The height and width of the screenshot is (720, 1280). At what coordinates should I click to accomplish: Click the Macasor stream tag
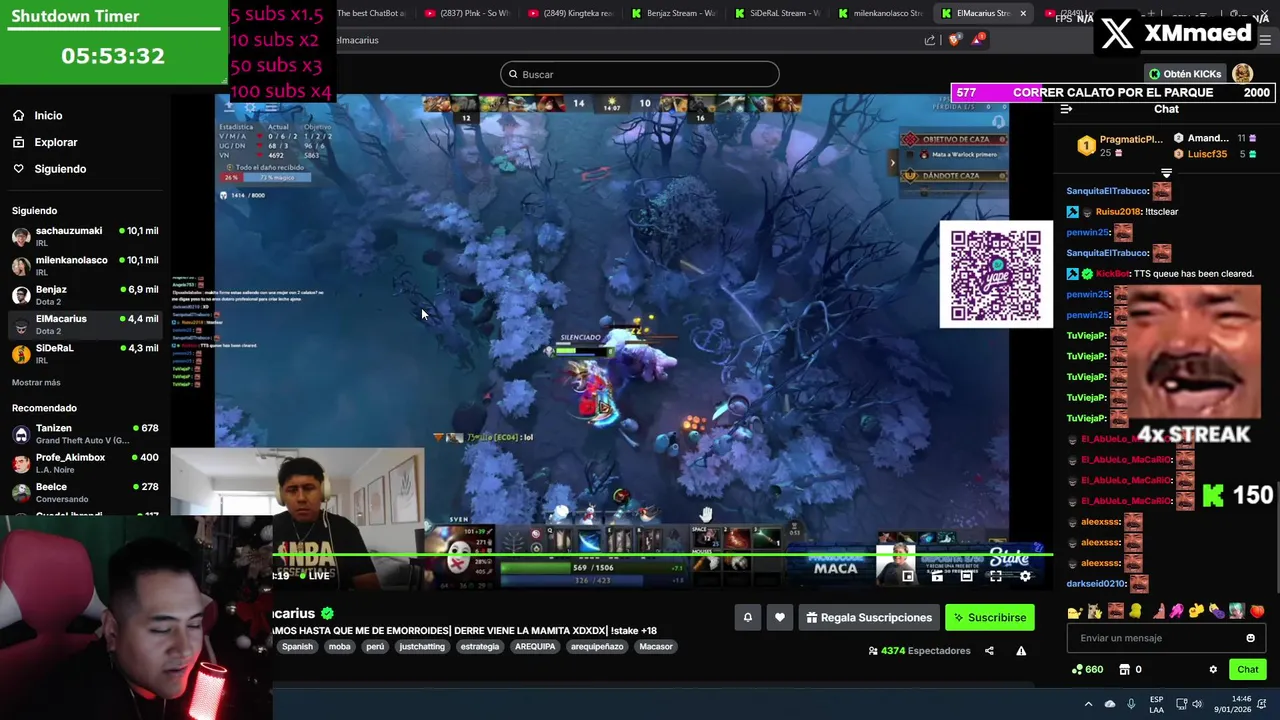[x=656, y=647]
